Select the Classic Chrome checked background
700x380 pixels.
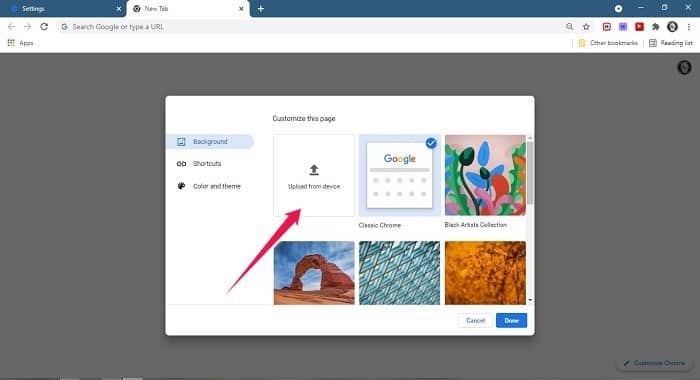click(x=400, y=175)
